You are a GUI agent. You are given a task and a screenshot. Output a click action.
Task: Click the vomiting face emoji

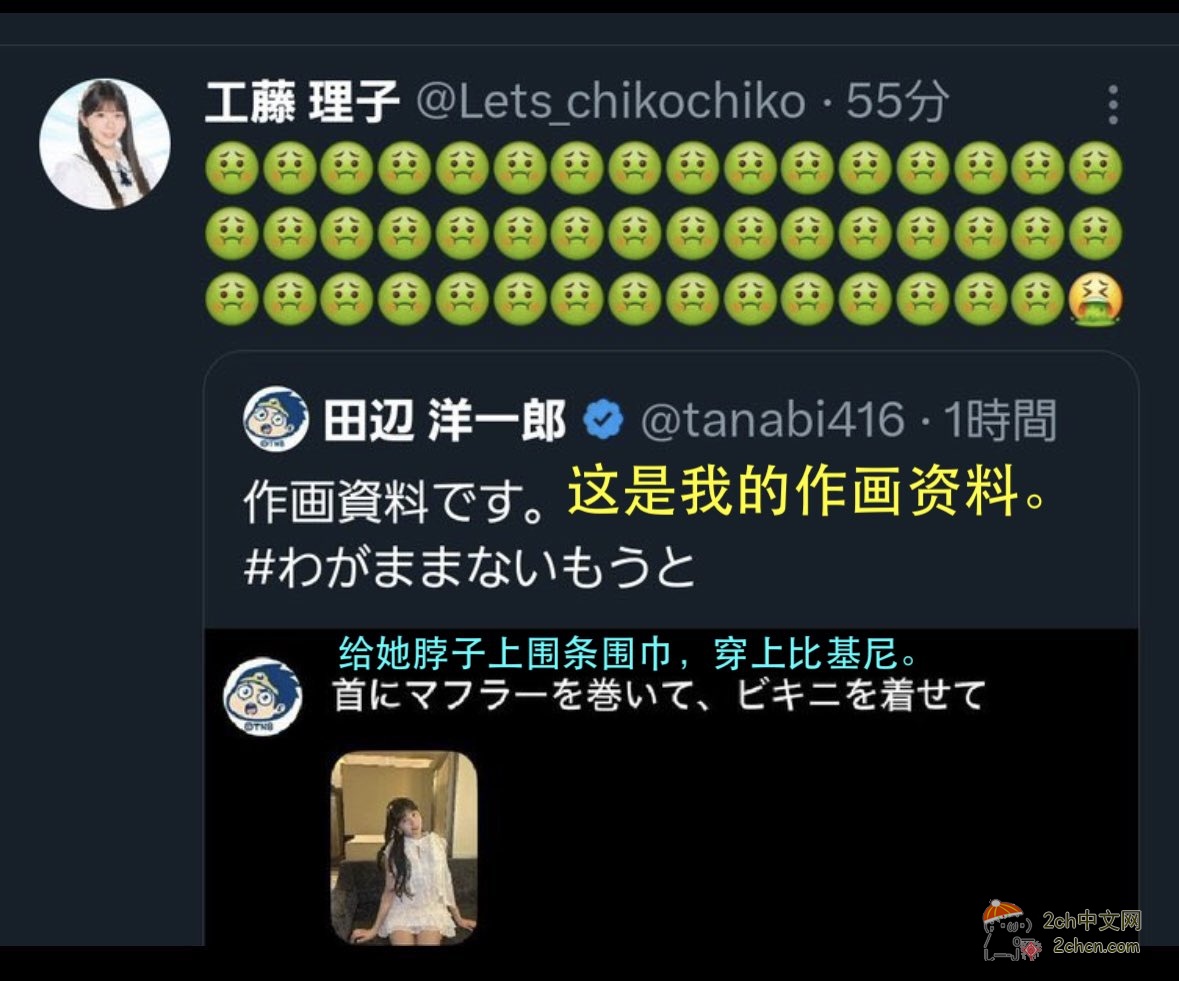(x=1096, y=300)
